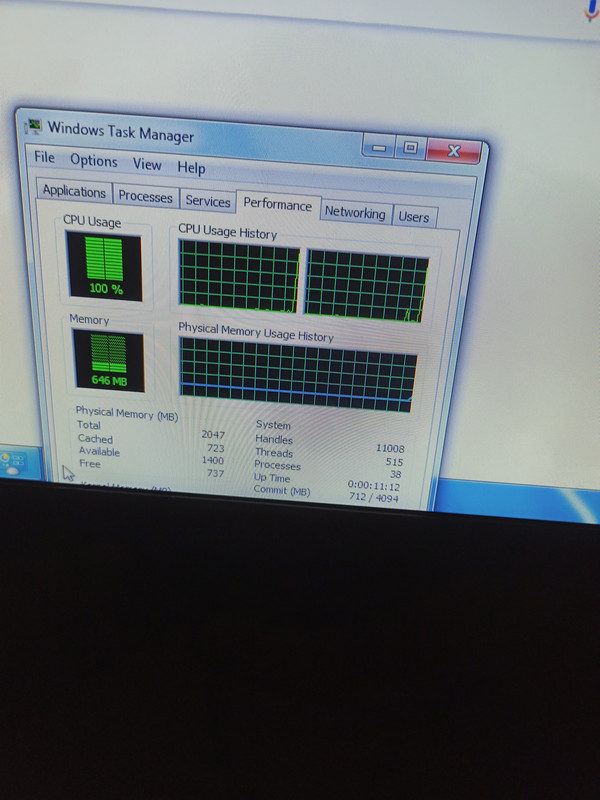Screen dimensions: 600x800
Task: Click the Physical Memory Usage History graph
Action: click(297, 374)
